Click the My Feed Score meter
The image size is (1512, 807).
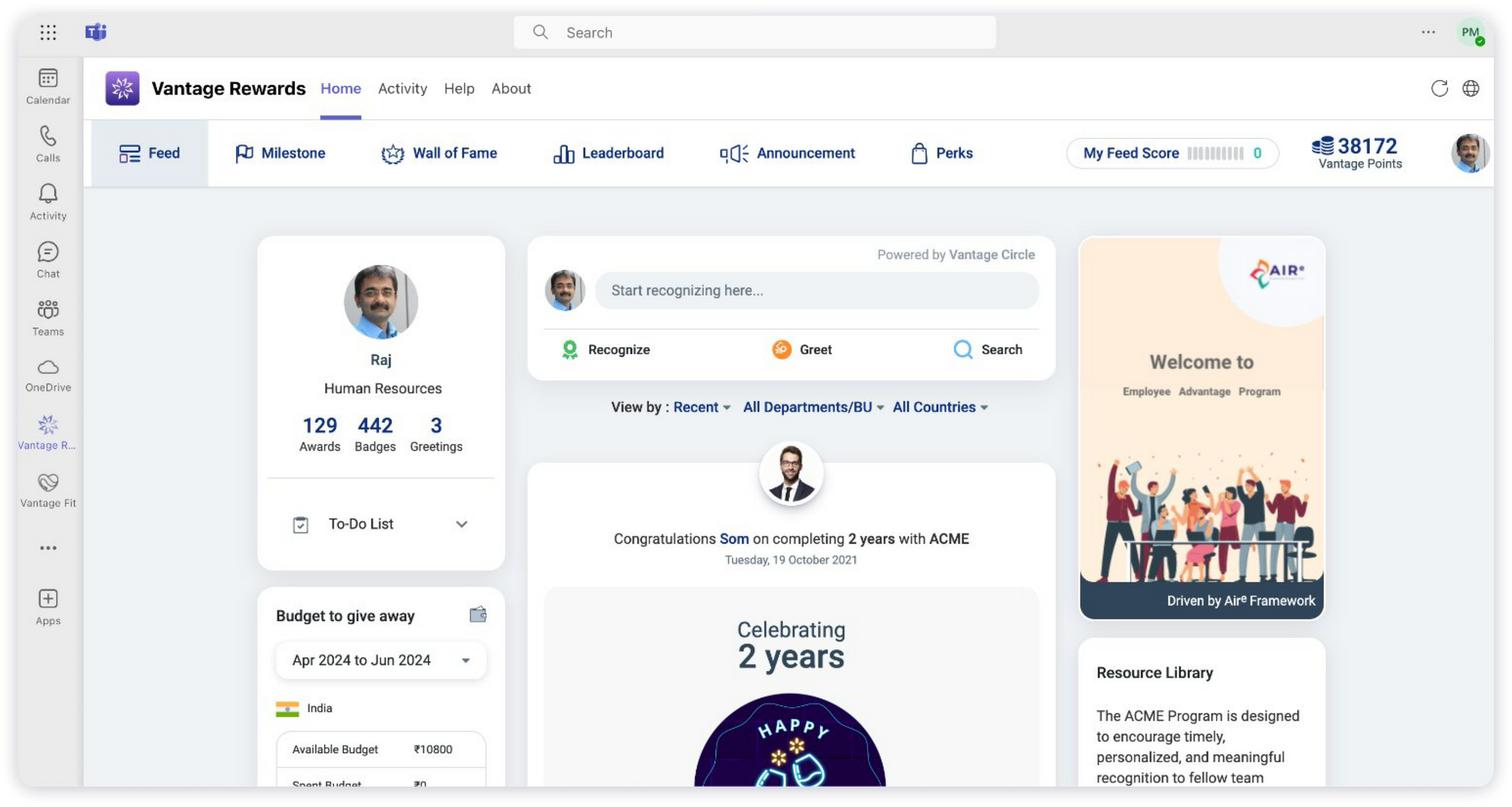(1172, 154)
